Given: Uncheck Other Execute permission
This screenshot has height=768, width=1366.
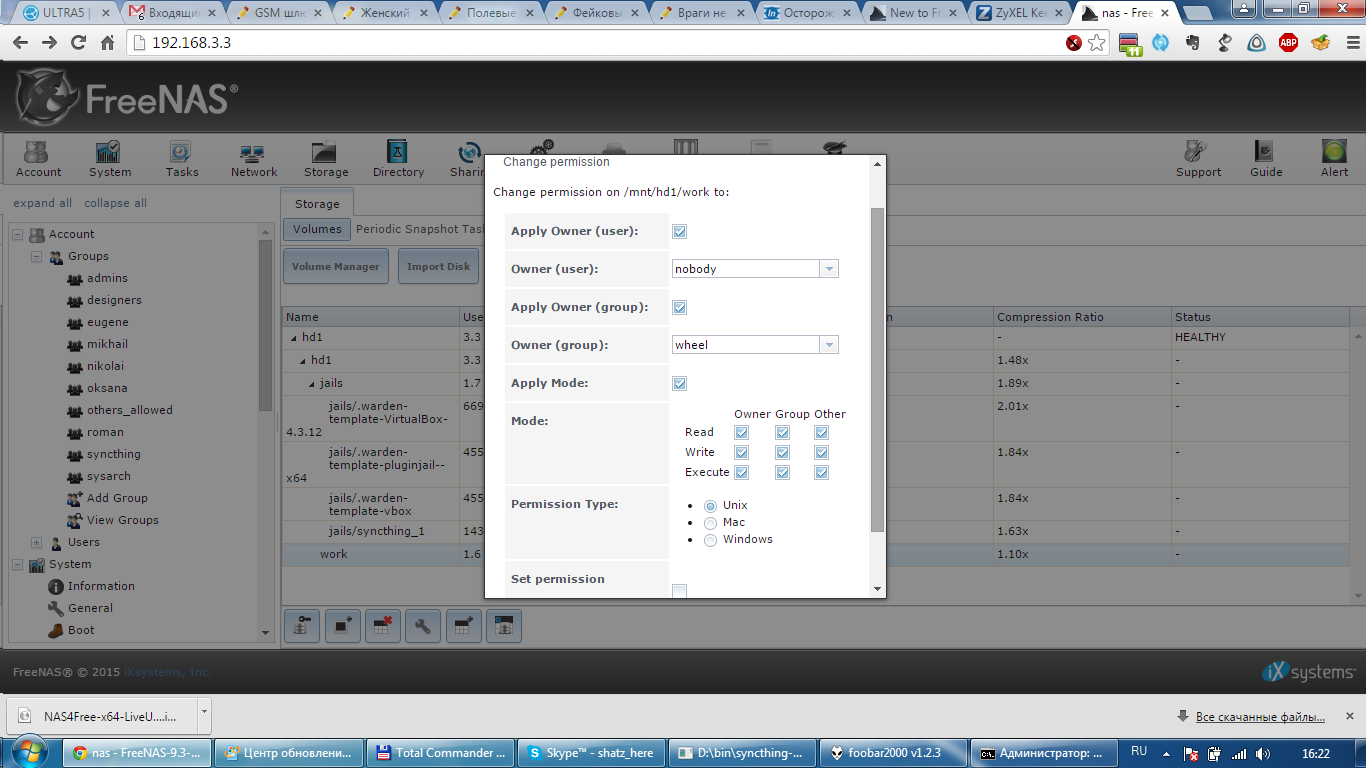Looking at the screenshot, I should [821, 473].
